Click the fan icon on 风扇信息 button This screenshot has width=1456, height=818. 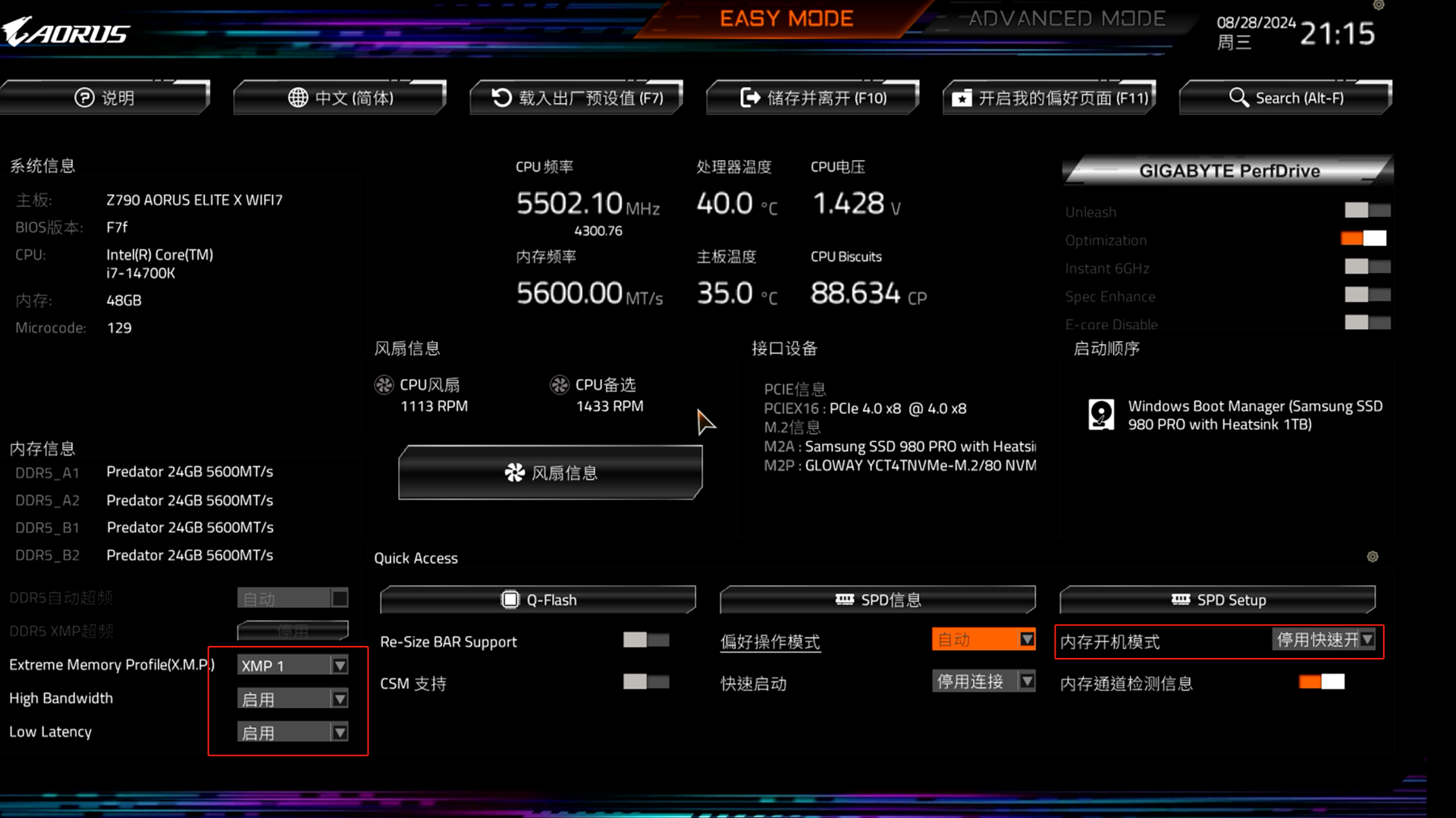(x=515, y=473)
